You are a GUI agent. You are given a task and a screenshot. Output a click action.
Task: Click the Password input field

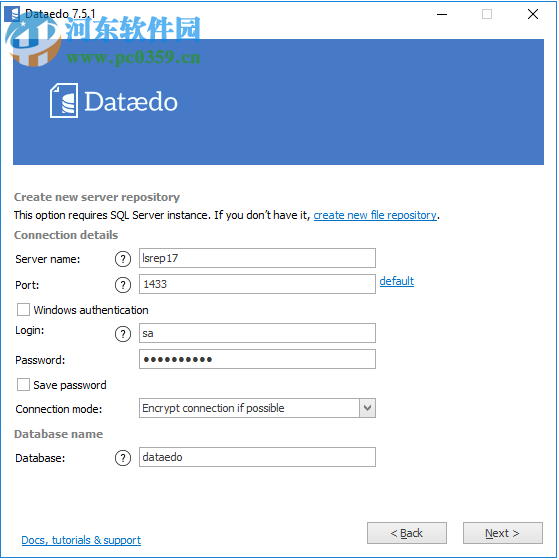(x=257, y=359)
